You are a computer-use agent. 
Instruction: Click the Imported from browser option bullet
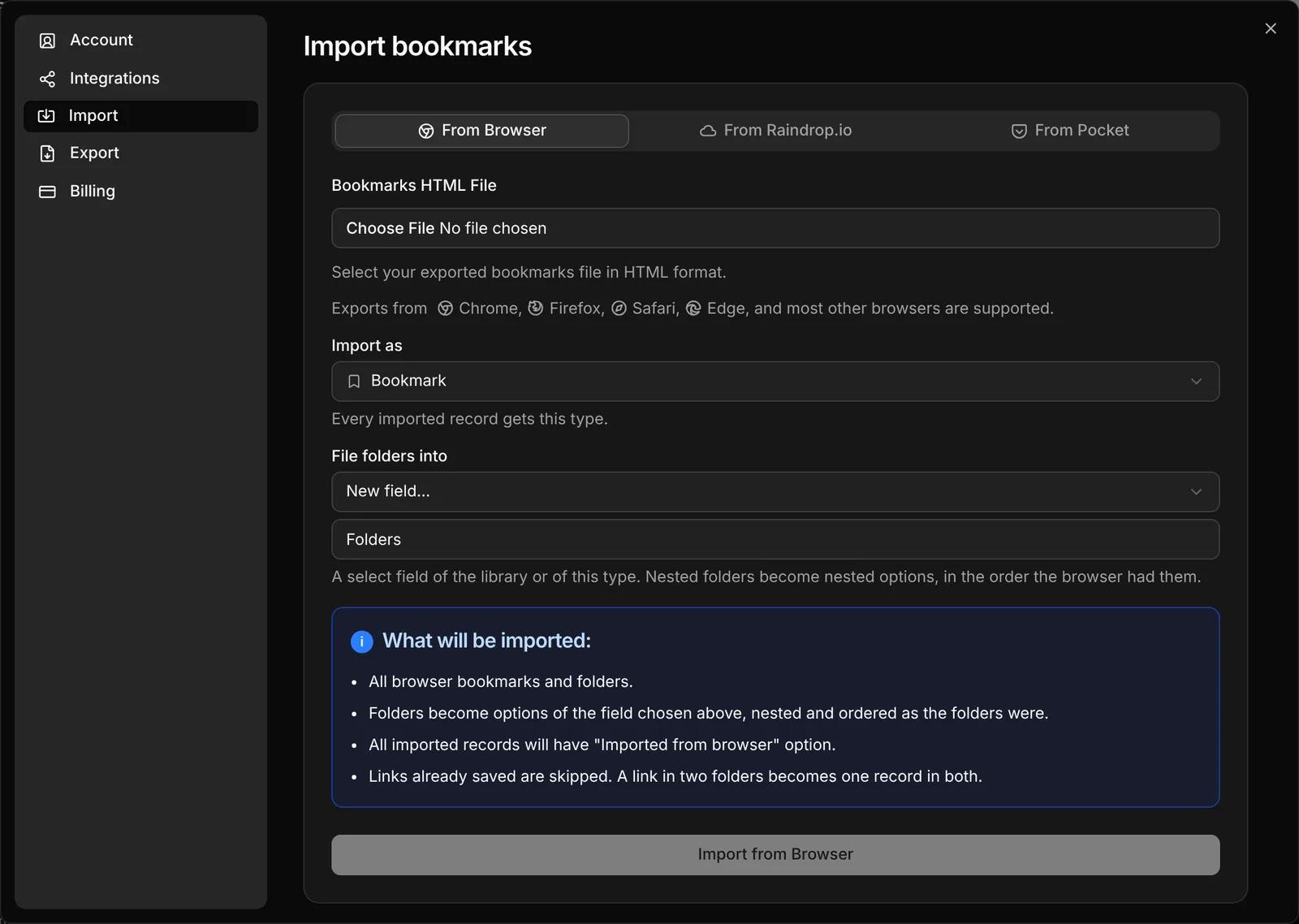tap(602, 745)
